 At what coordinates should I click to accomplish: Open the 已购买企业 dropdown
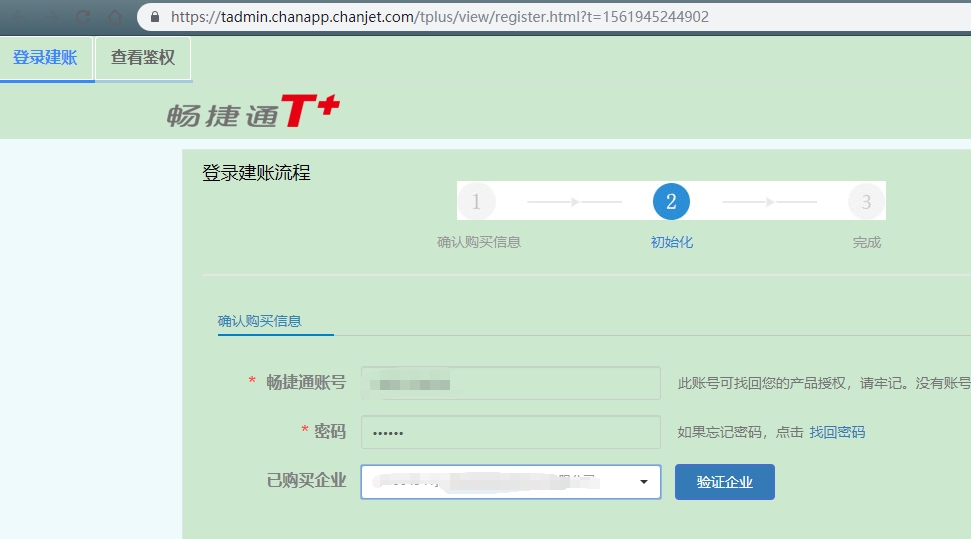click(x=511, y=482)
